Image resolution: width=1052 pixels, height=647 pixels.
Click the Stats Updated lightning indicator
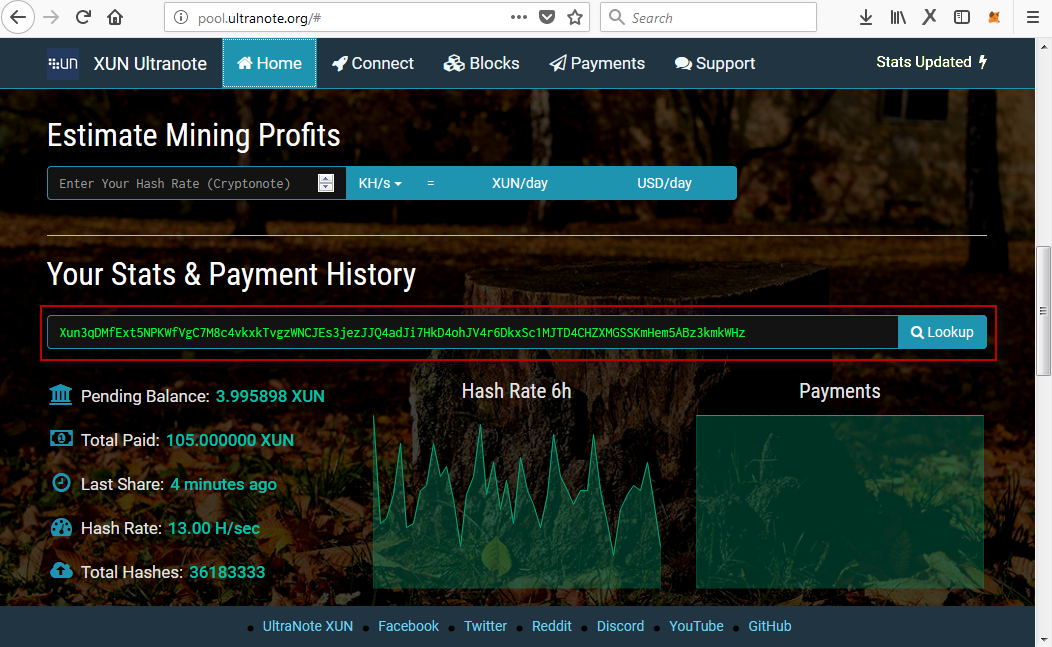[932, 62]
